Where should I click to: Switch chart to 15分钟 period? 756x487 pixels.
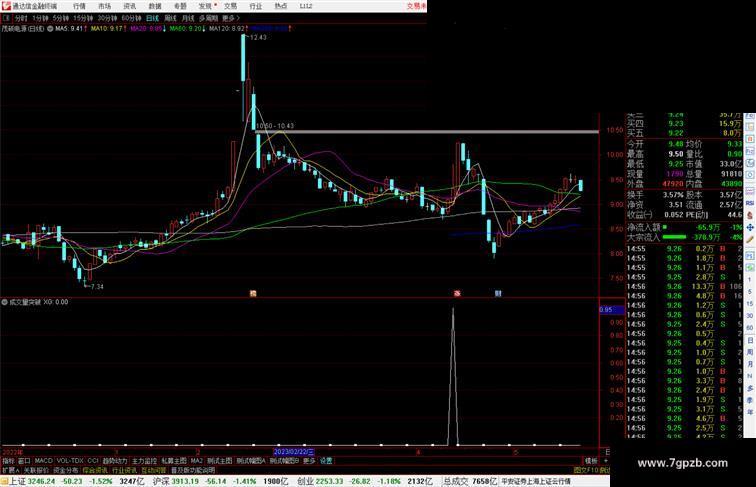83,18
